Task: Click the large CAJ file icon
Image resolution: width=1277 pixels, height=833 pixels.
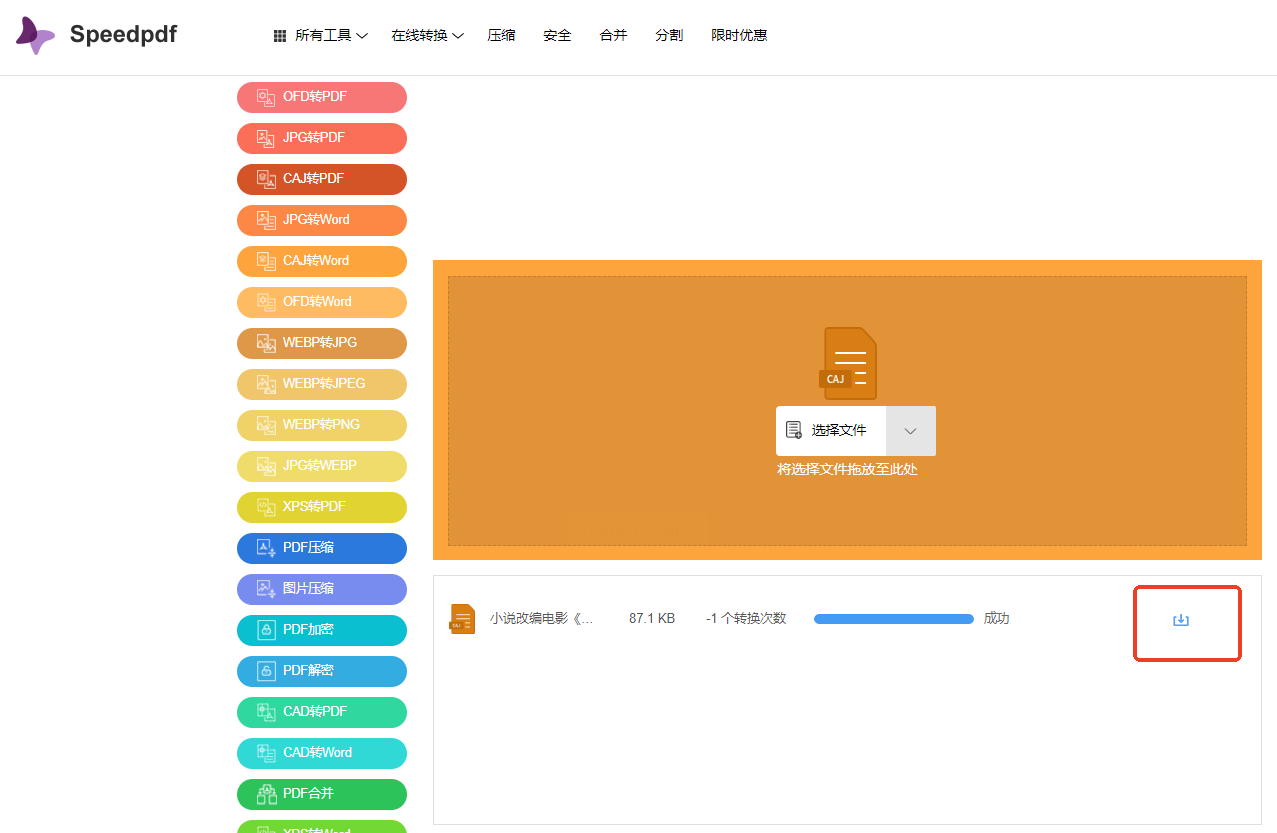Action: pos(849,363)
